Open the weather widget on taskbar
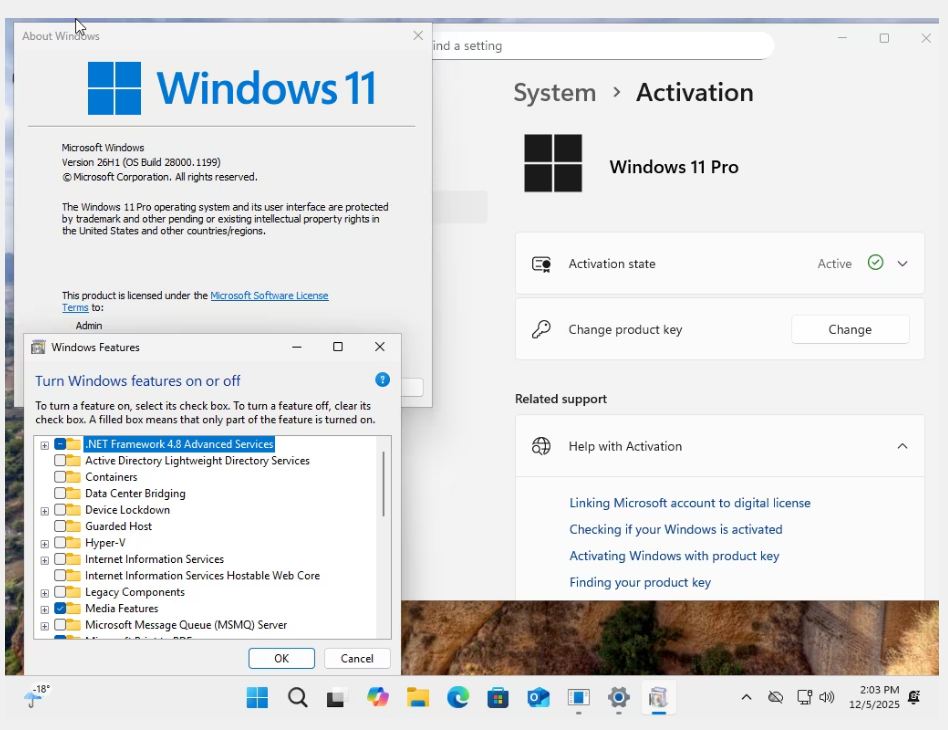 37,696
